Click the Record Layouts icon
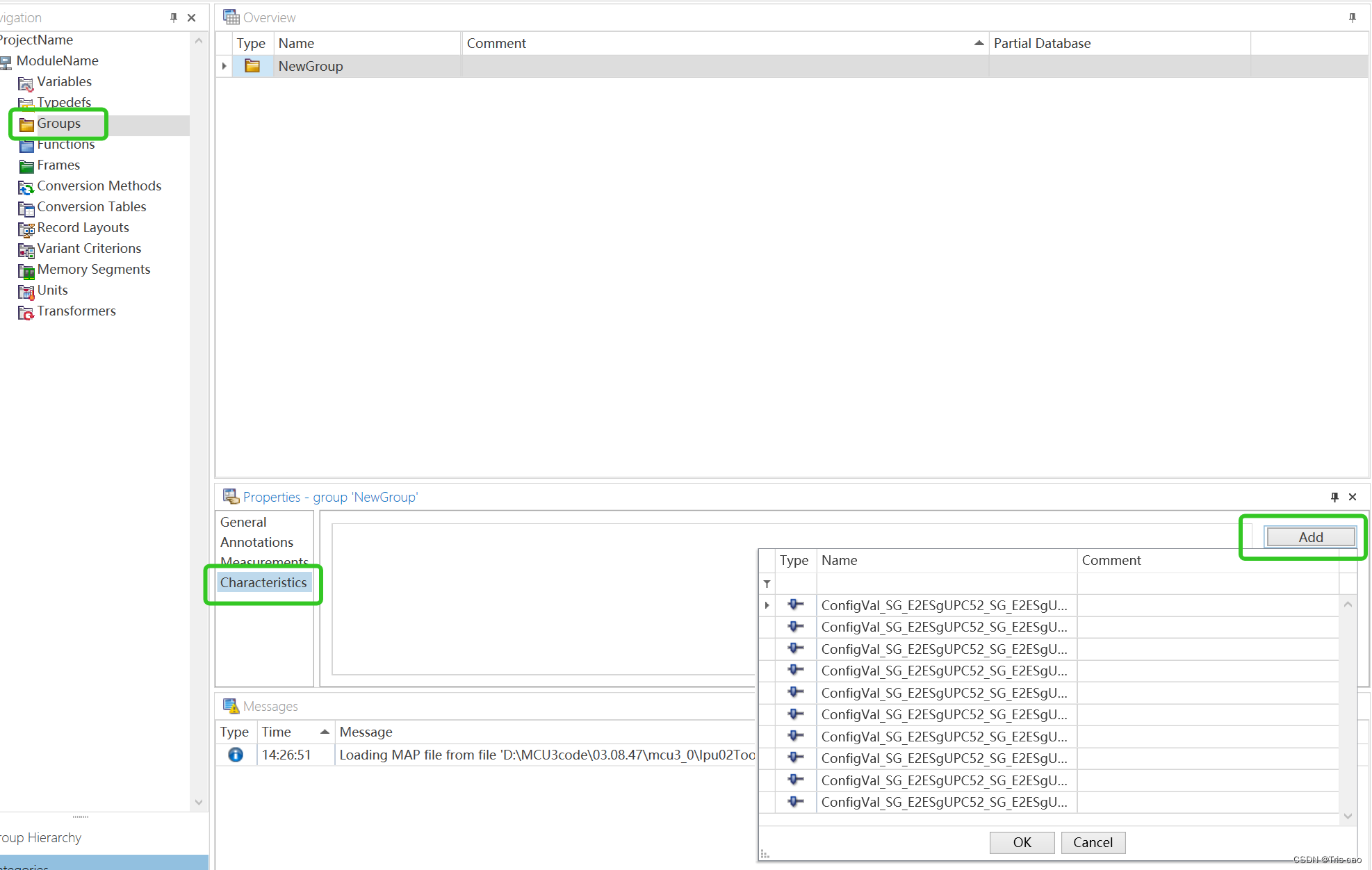 pos(26,229)
